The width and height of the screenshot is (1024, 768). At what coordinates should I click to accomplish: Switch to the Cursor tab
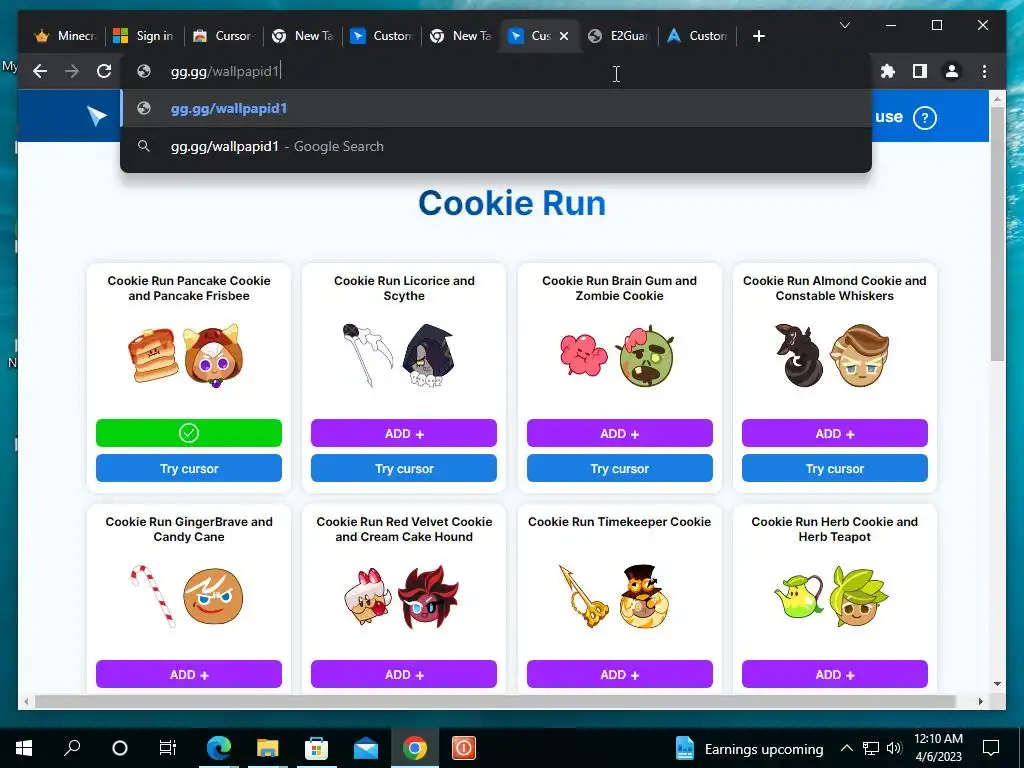click(223, 37)
